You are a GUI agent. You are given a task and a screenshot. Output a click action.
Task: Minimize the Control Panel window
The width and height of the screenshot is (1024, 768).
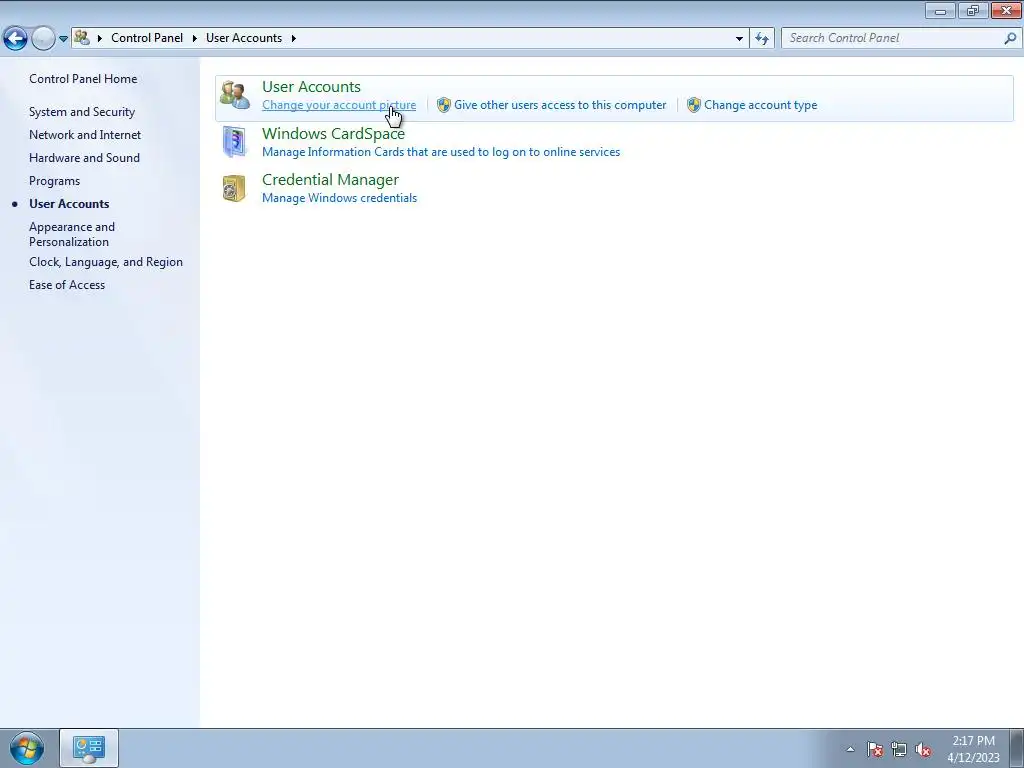point(940,10)
